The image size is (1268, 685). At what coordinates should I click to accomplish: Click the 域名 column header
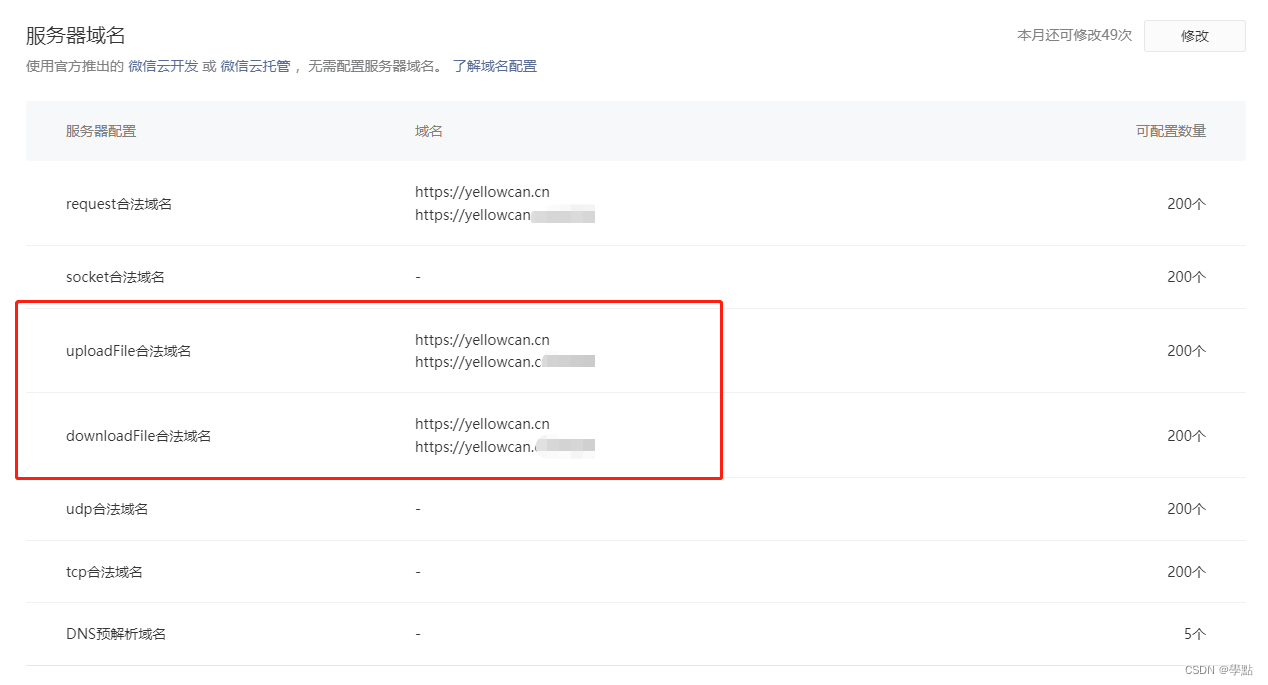[x=428, y=131]
